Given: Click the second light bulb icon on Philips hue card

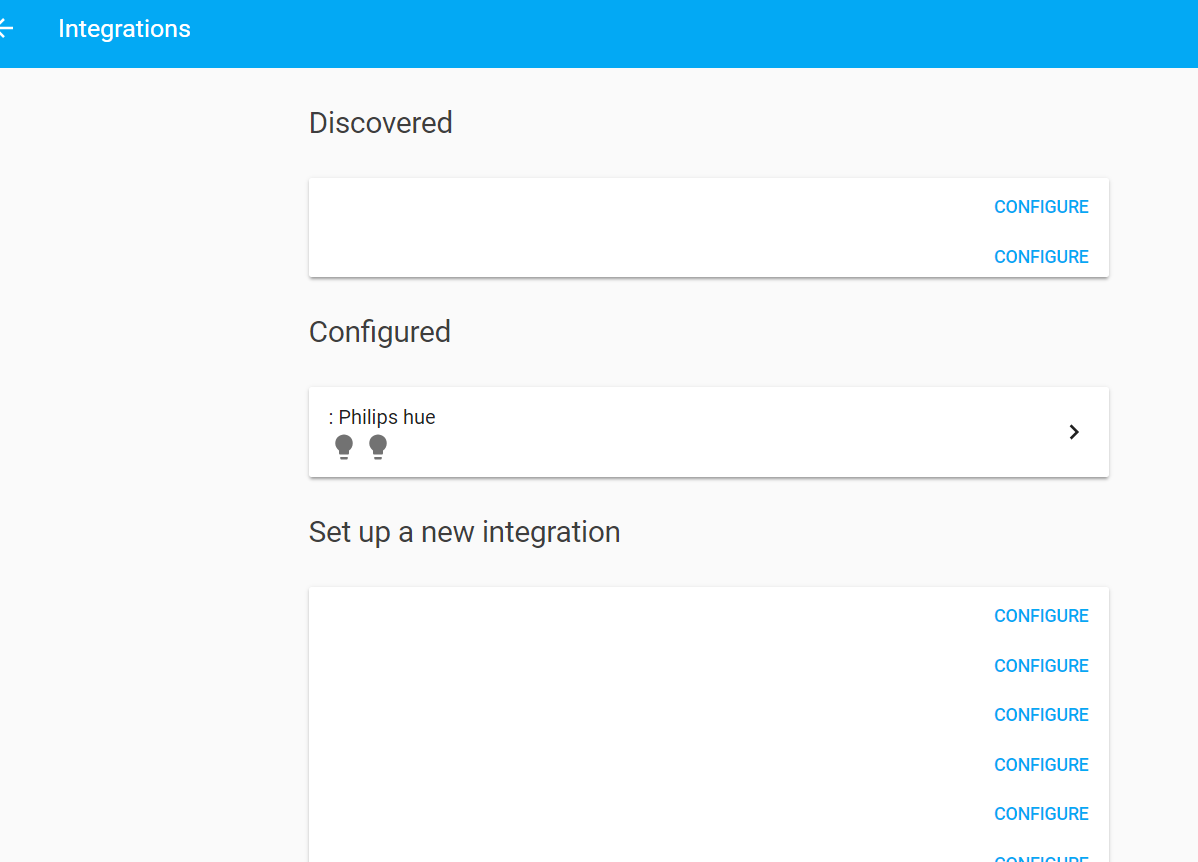Looking at the screenshot, I should click(378, 446).
